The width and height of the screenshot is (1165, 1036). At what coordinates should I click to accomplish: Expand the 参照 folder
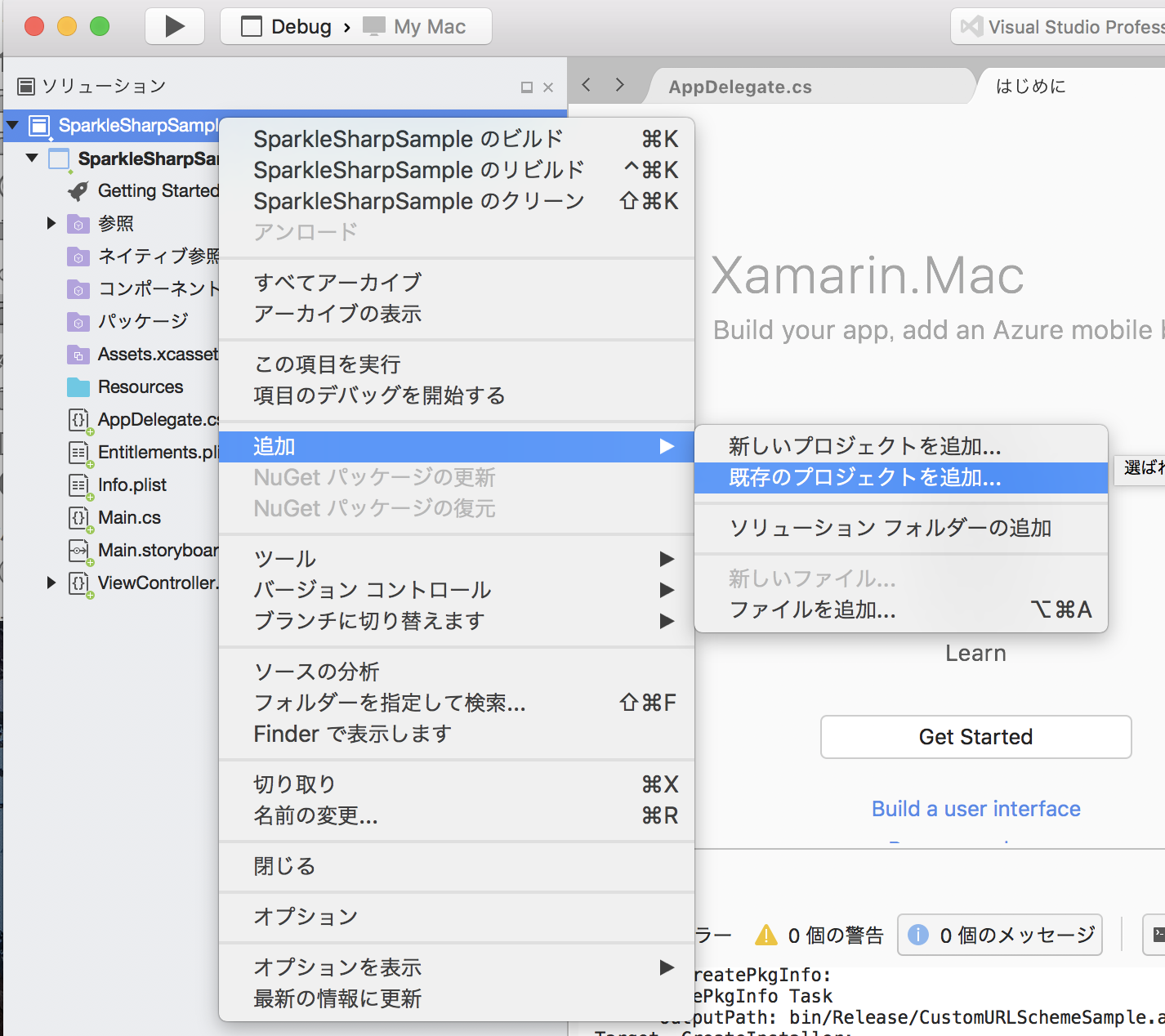click(51, 223)
